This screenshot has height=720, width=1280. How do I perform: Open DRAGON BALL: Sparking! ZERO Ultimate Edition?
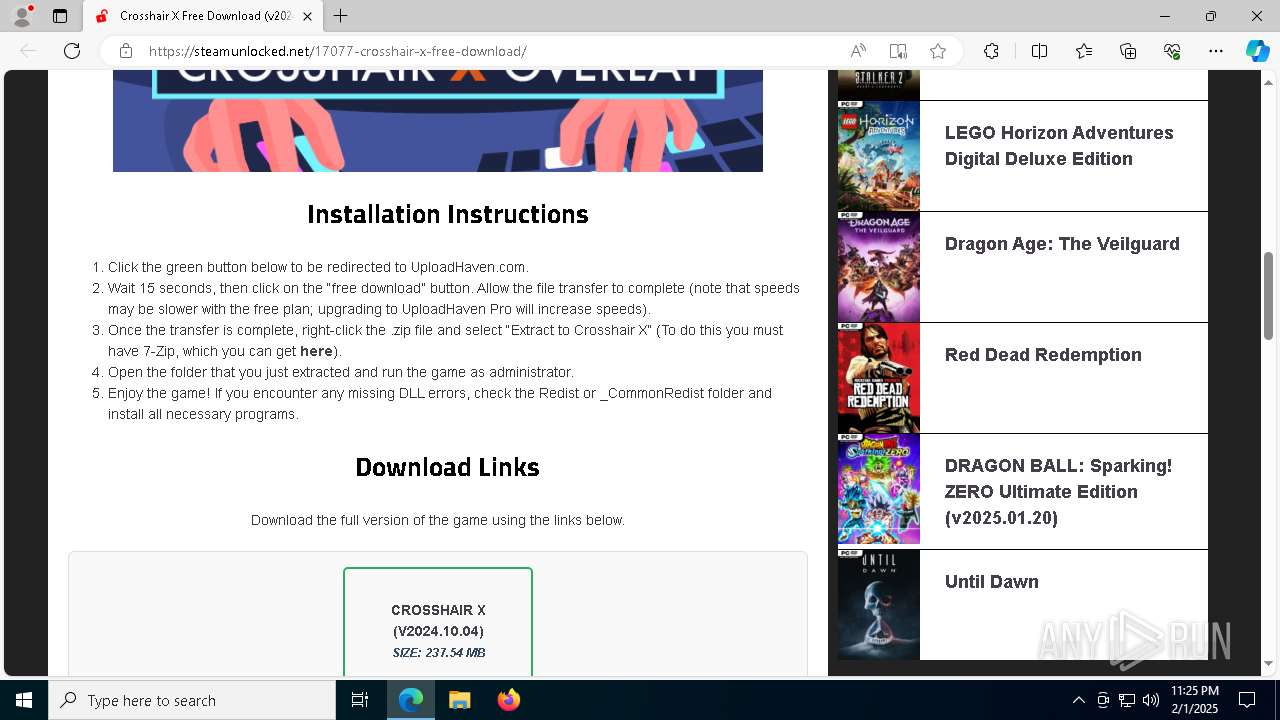click(x=1058, y=492)
